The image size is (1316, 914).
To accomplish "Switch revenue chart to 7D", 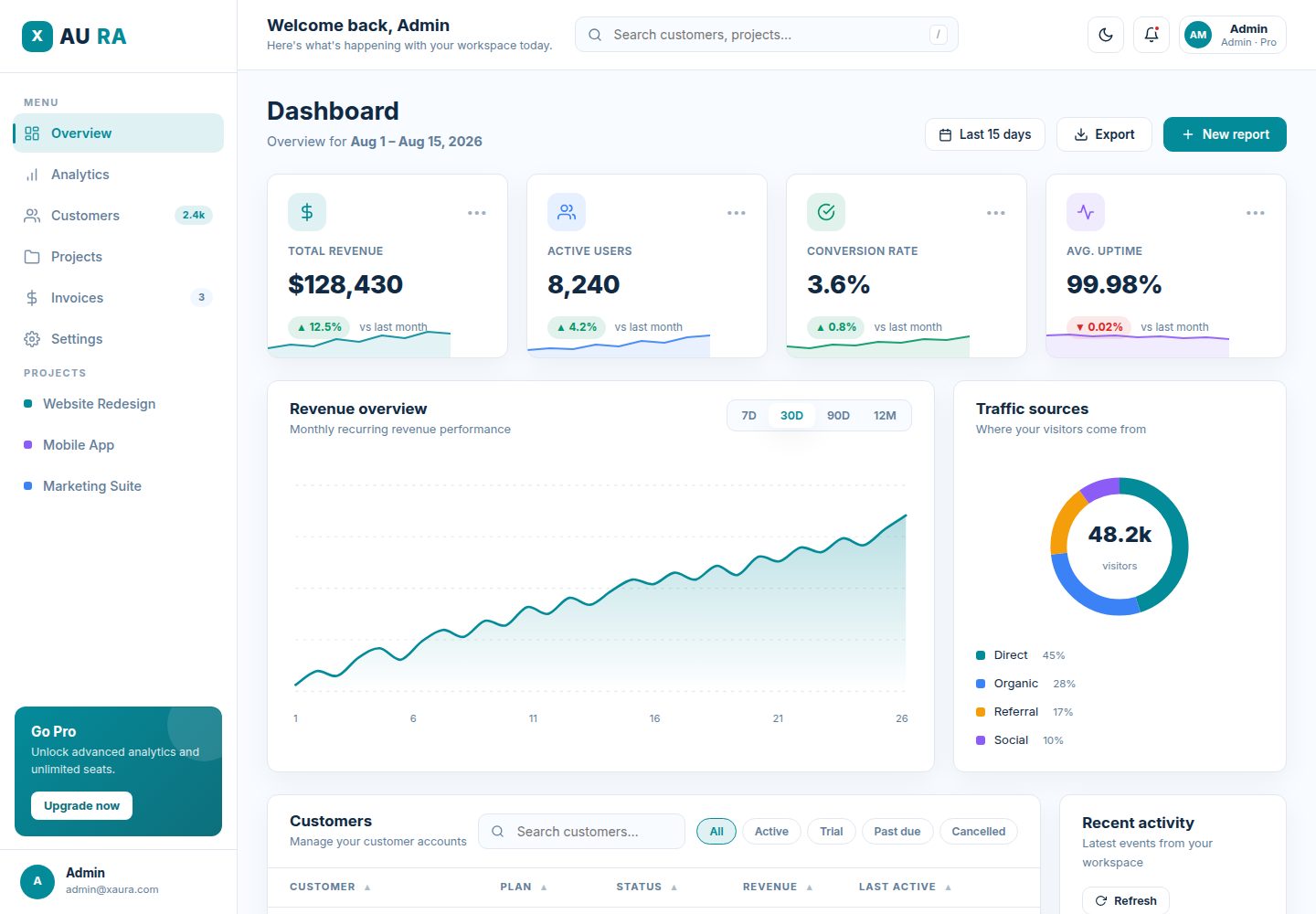I will click(x=748, y=415).
